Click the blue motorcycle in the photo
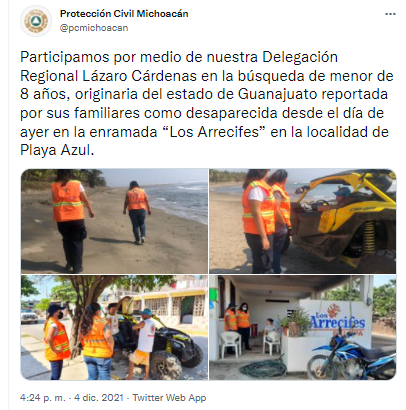This screenshot has height=410, width=406. [351, 357]
